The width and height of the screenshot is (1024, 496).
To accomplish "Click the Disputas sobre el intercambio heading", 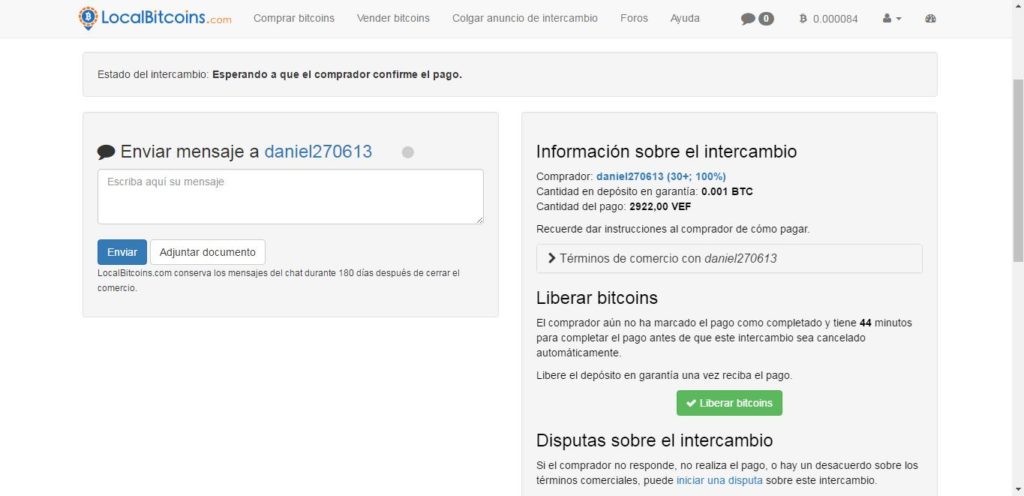I will point(654,441).
